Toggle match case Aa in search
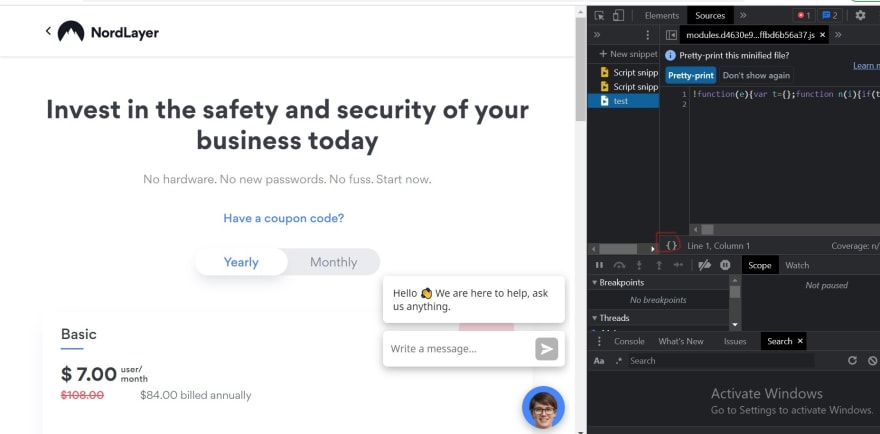880x434 pixels. [x=599, y=361]
